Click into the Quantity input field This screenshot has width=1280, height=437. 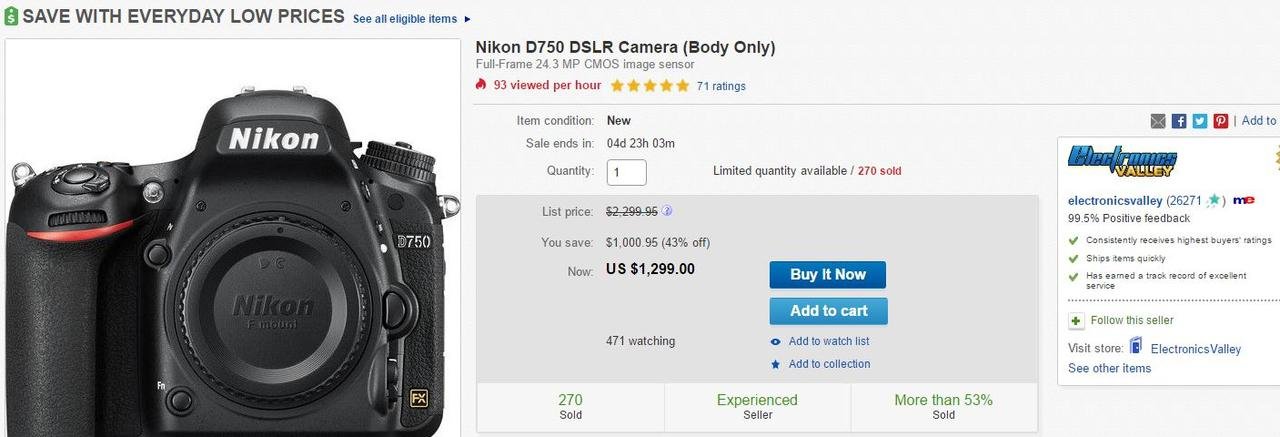(626, 172)
